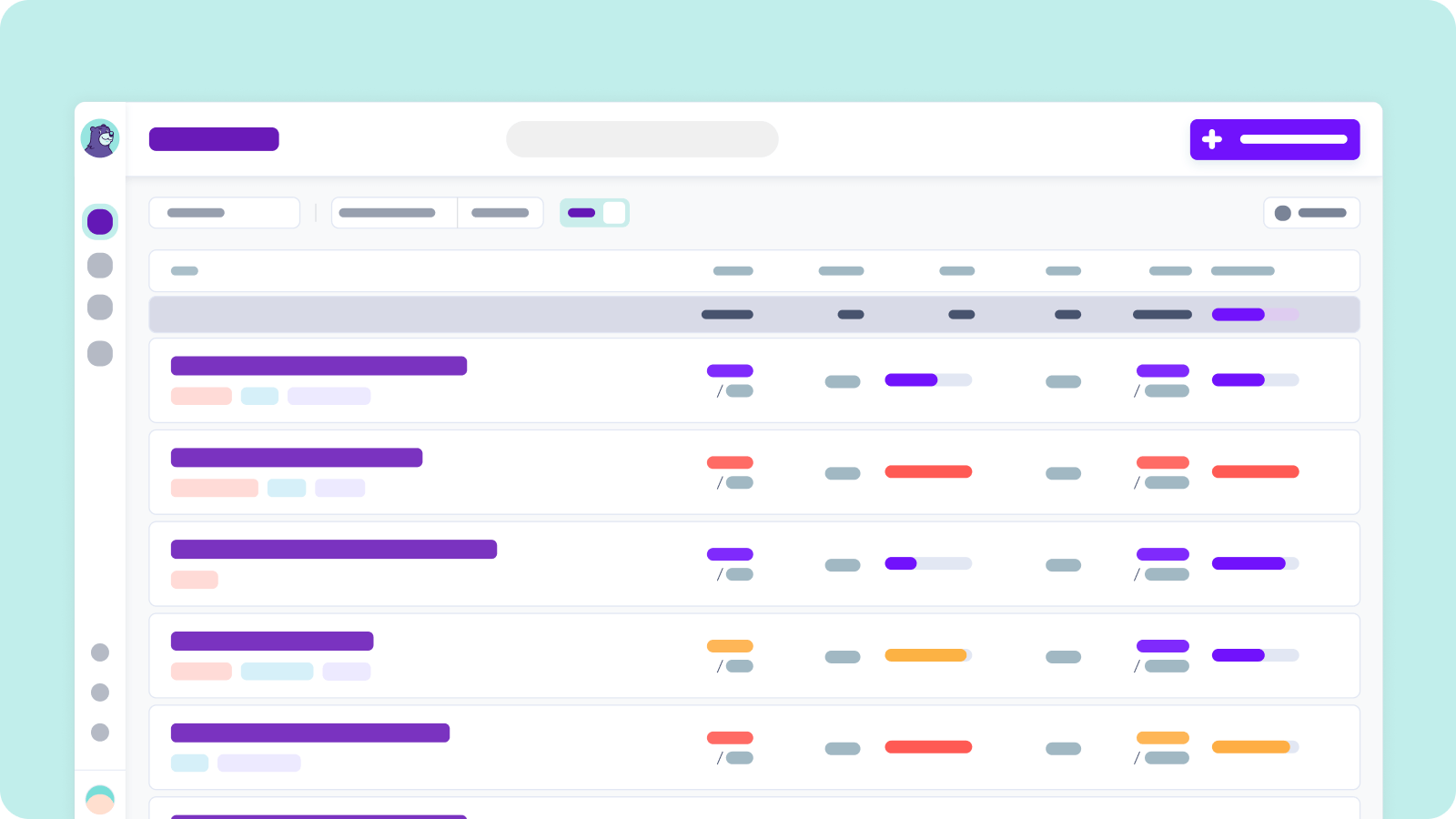Select the active purple sidebar icon
Screen dimensions: 1456x819
(100, 221)
